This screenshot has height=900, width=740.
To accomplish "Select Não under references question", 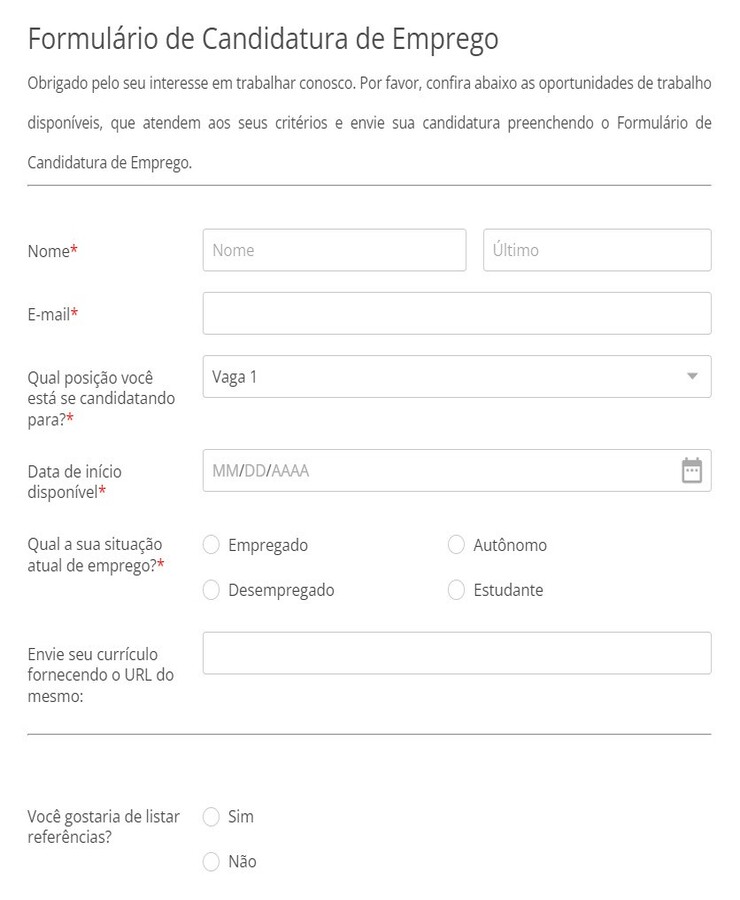I will tap(211, 861).
